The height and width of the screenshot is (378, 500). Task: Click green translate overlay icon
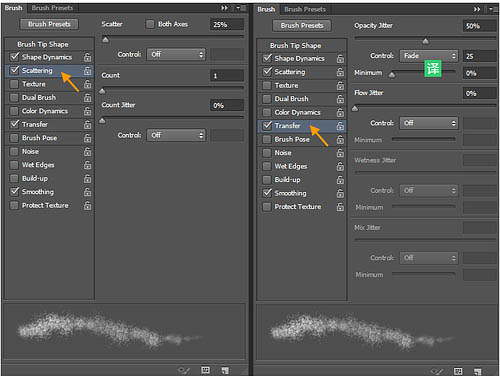(x=433, y=68)
